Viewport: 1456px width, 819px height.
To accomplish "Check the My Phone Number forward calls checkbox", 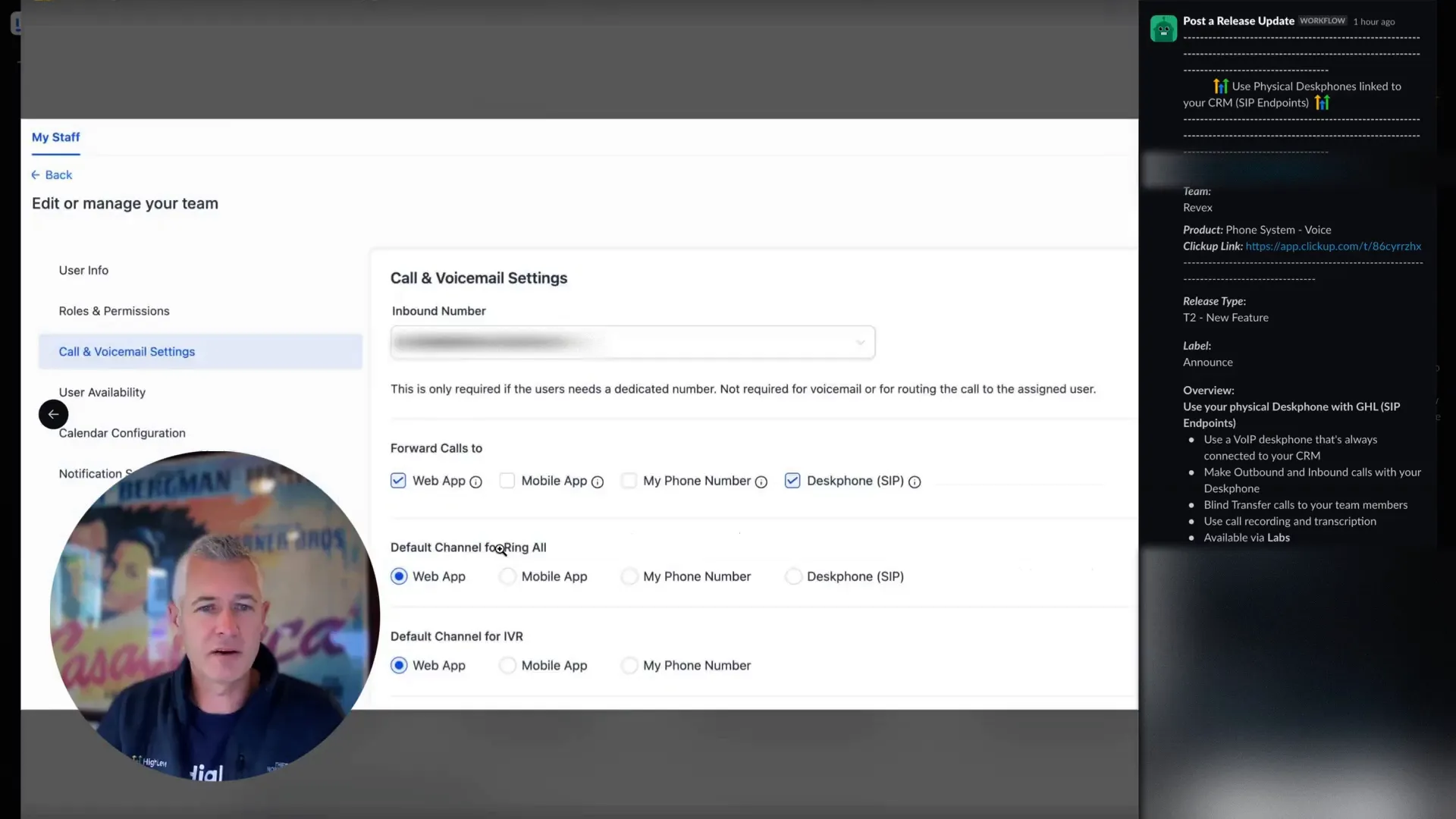I will (629, 481).
